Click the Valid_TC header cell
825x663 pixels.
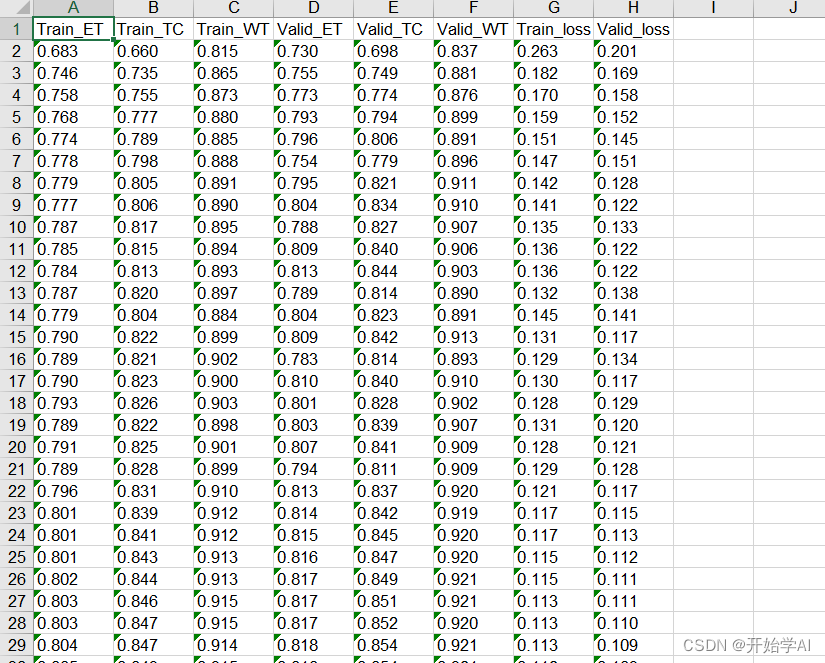point(393,29)
